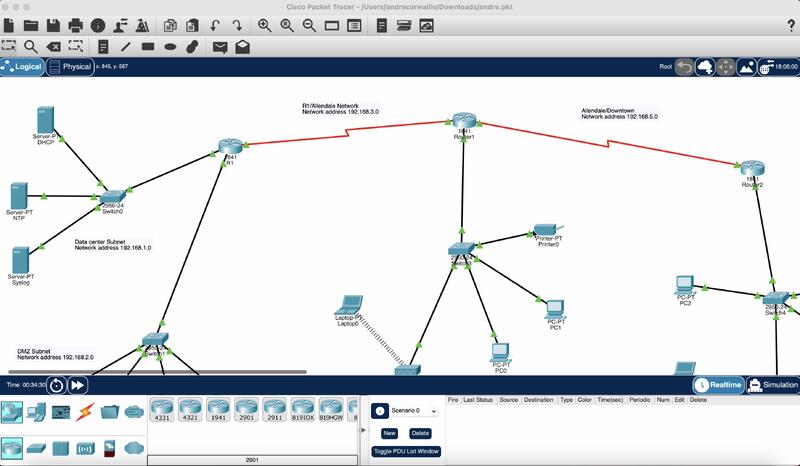Viewport: 800px width, 466px height.
Task: Open the help question mark icon
Action: (x=791, y=26)
